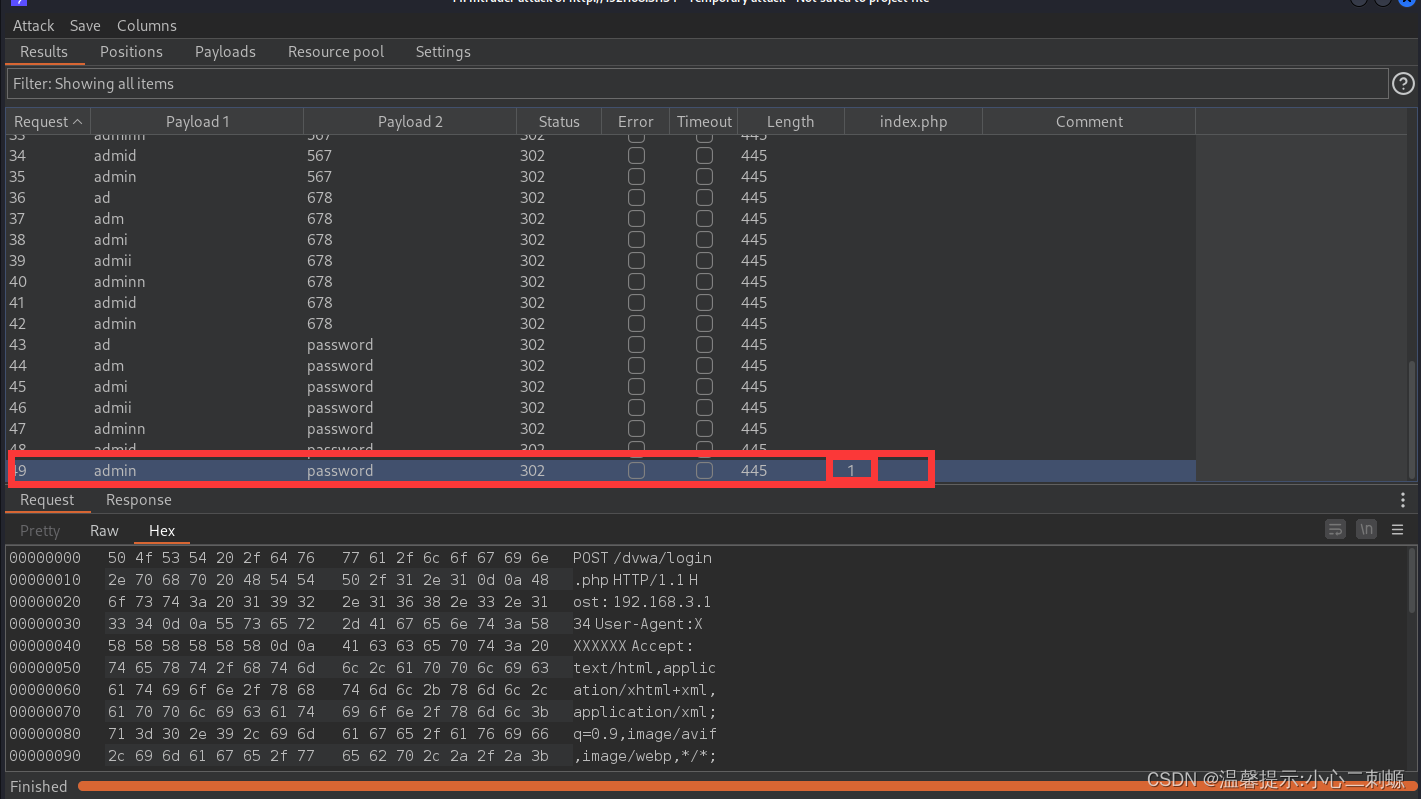Viewport: 1421px width, 799px height.
Task: Select request row 35 admin 567
Action: pos(601,177)
